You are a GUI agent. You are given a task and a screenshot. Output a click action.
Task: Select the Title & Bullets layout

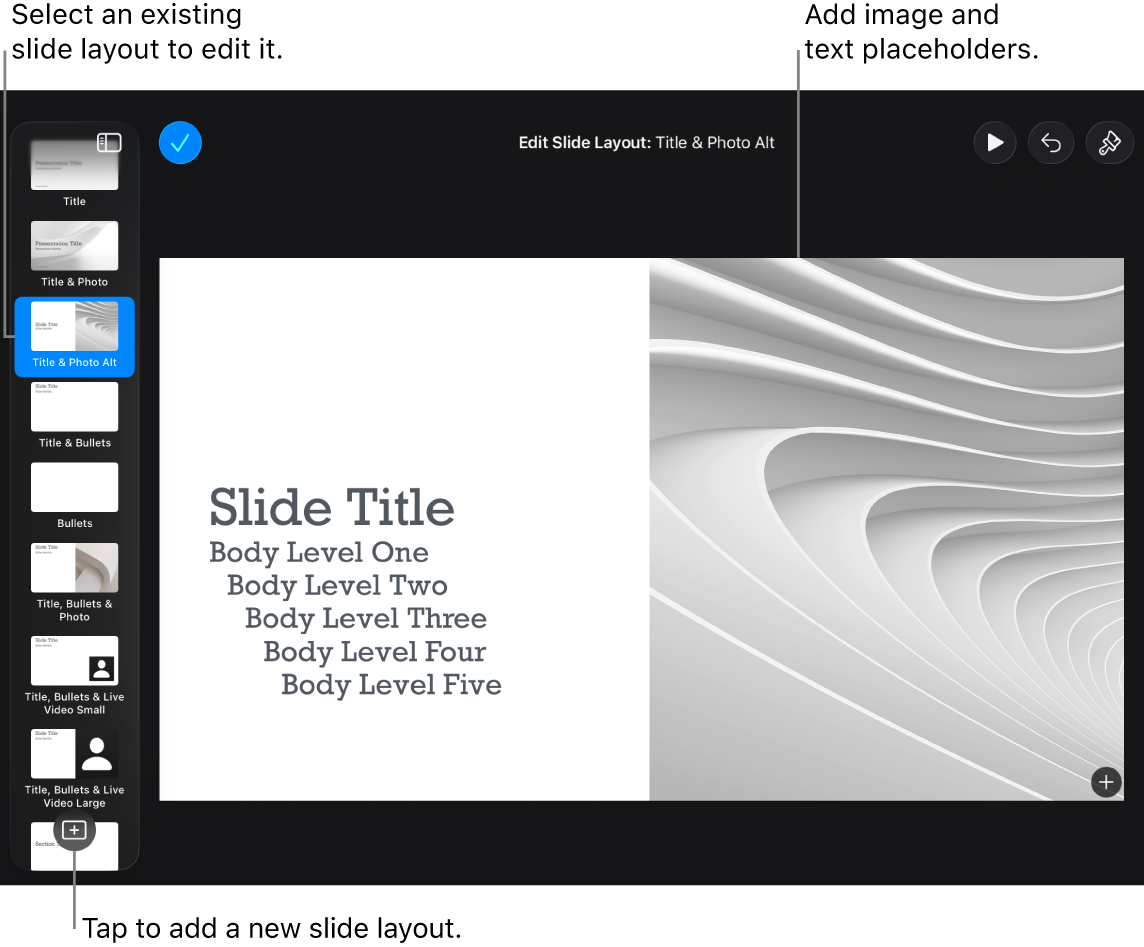pyautogui.click(x=74, y=406)
